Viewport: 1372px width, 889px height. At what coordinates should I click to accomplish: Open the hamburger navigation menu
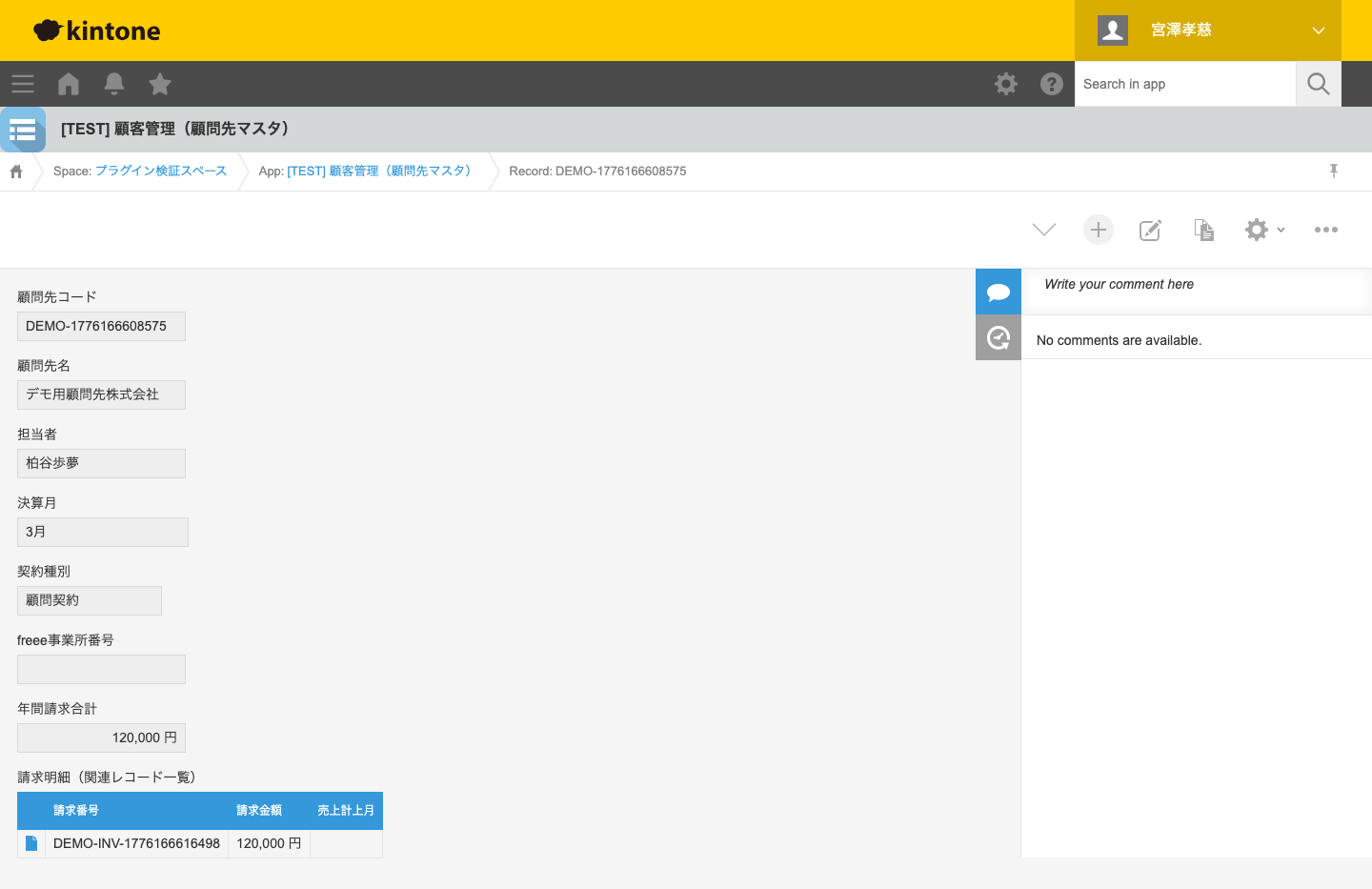[x=23, y=84]
